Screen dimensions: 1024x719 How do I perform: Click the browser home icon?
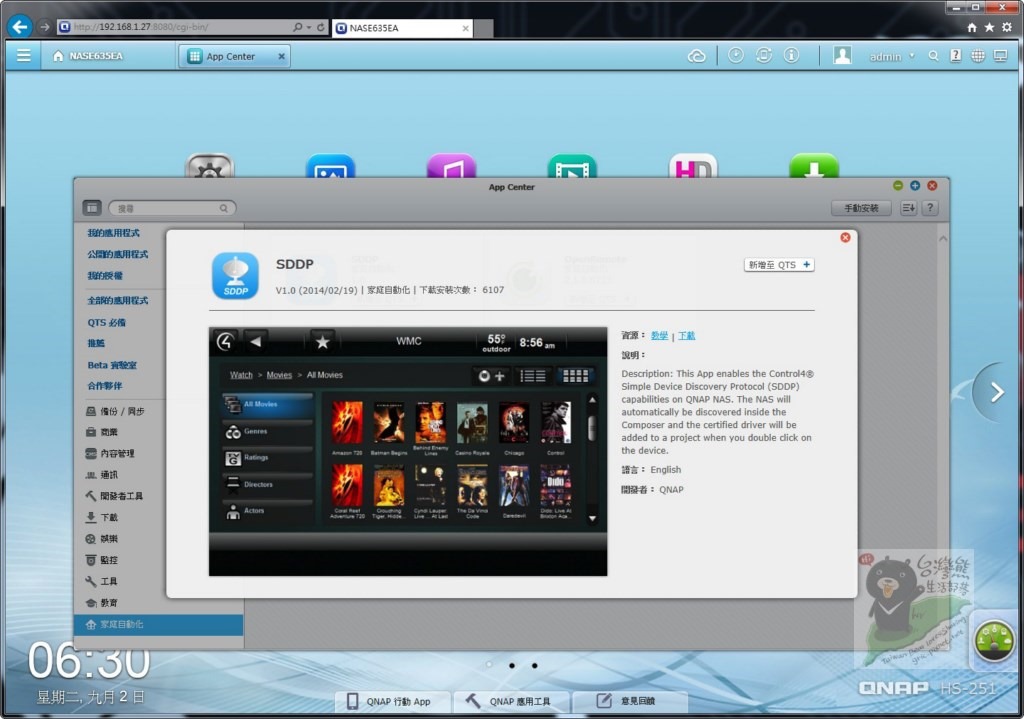[x=972, y=27]
